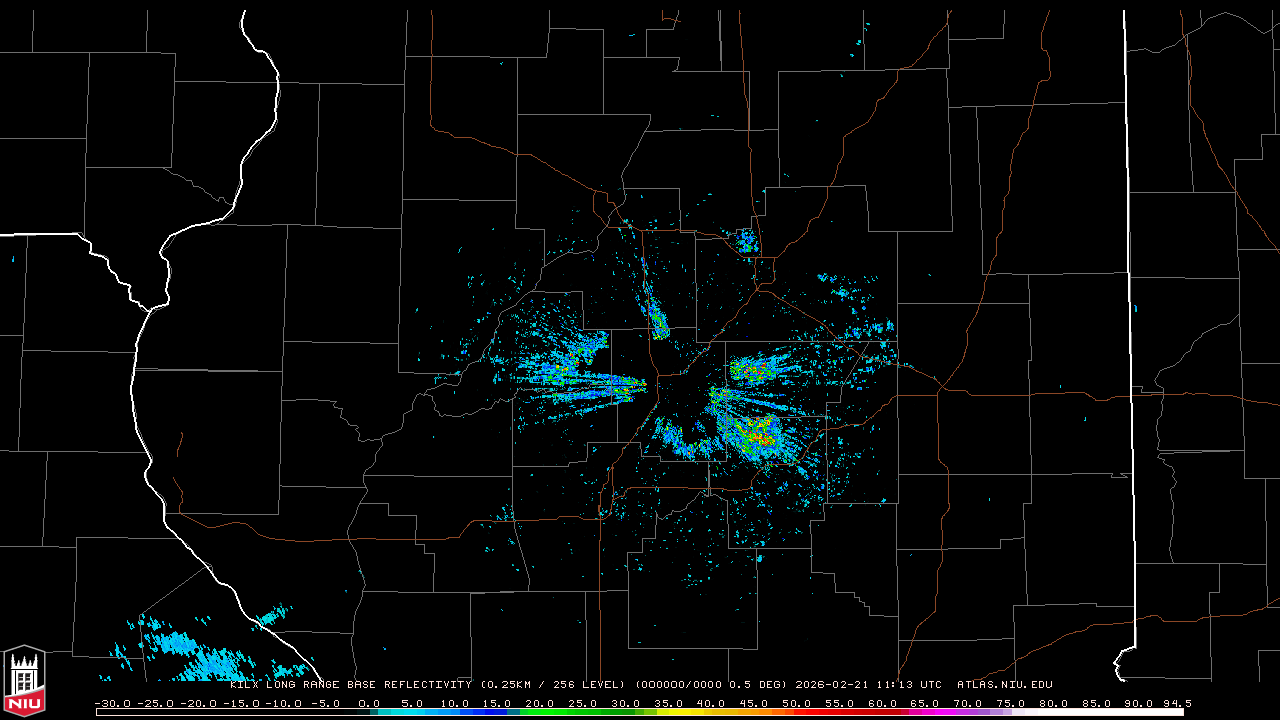Screen dimensions: 1280x720
Task: Click the -25.0 scale label
Action: coord(156,704)
